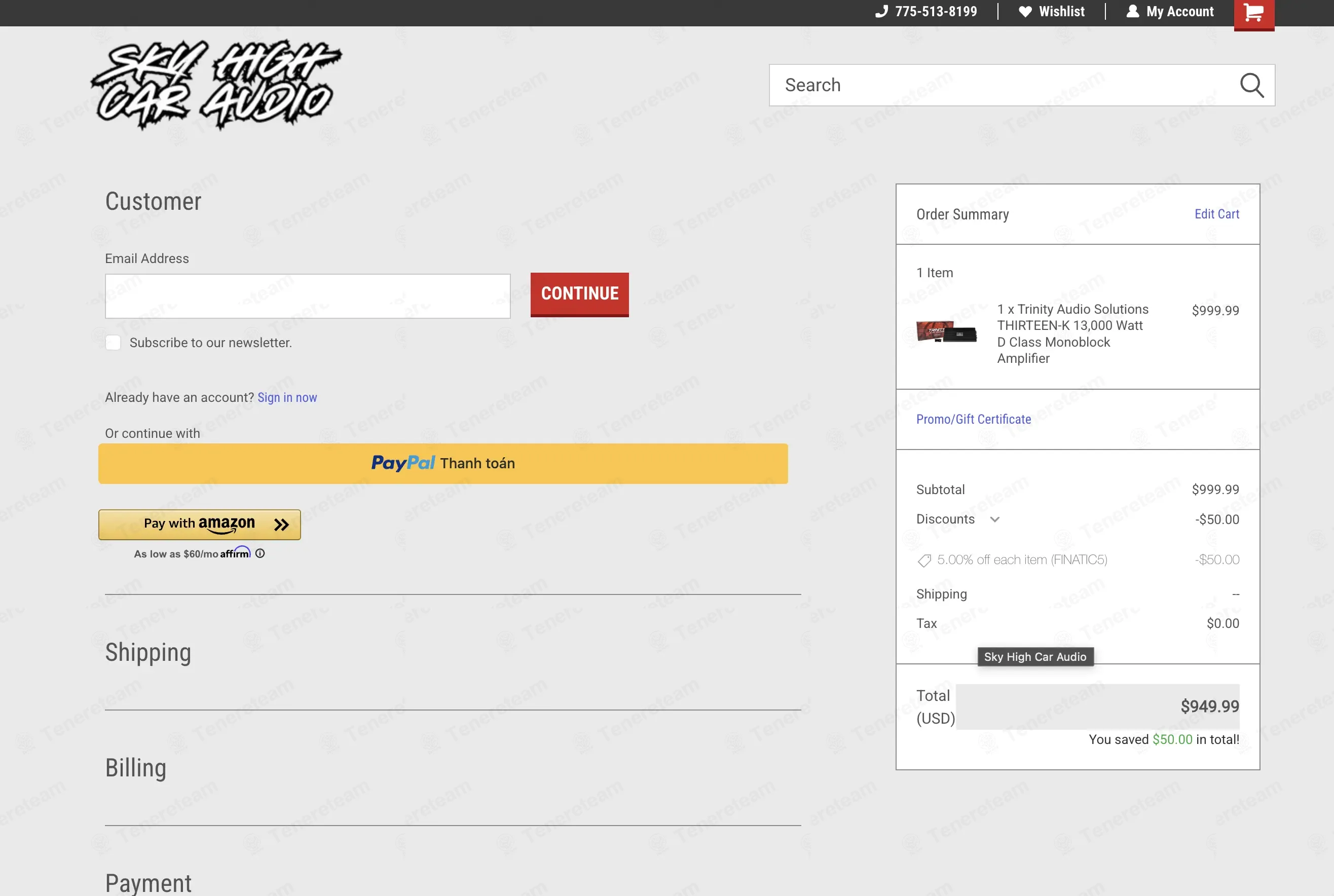This screenshot has width=1334, height=896.
Task: Click Sign in now link
Action: 287,397
